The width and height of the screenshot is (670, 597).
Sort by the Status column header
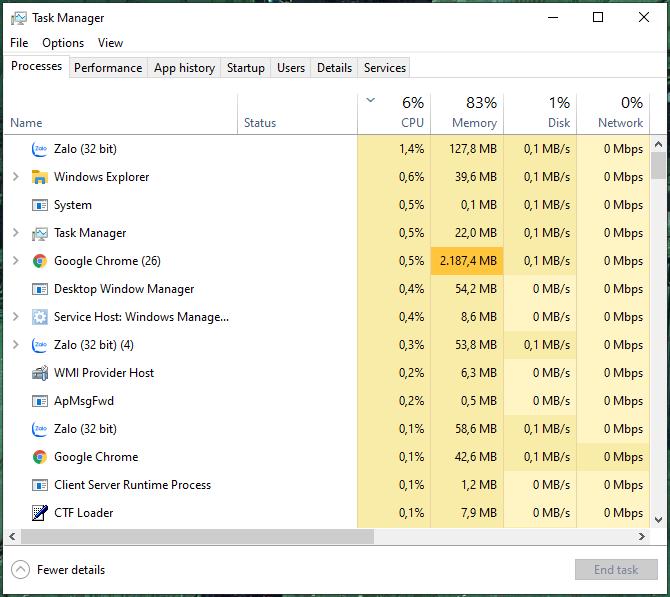tap(297, 114)
